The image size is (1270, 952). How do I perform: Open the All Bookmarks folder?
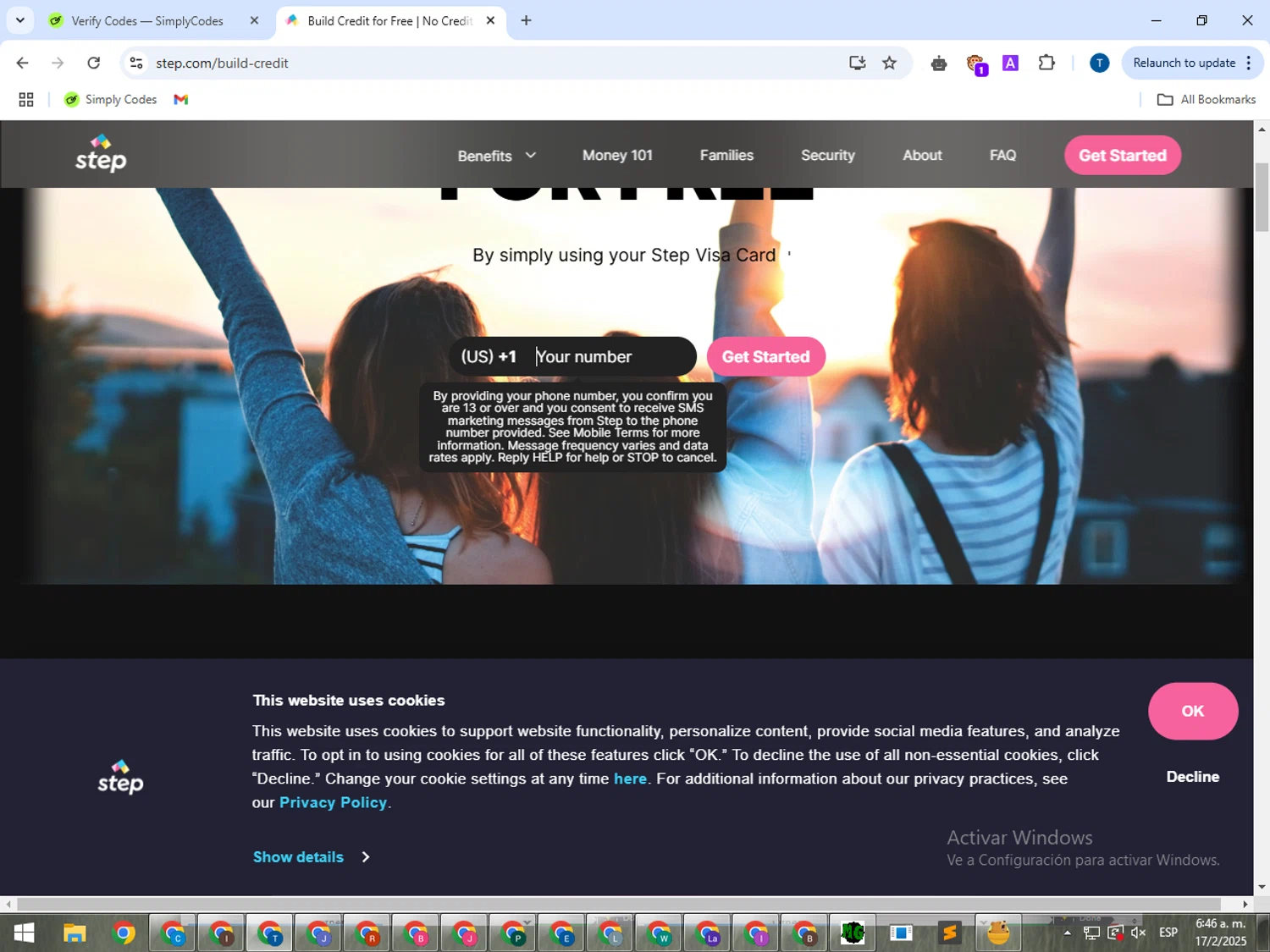click(x=1206, y=99)
